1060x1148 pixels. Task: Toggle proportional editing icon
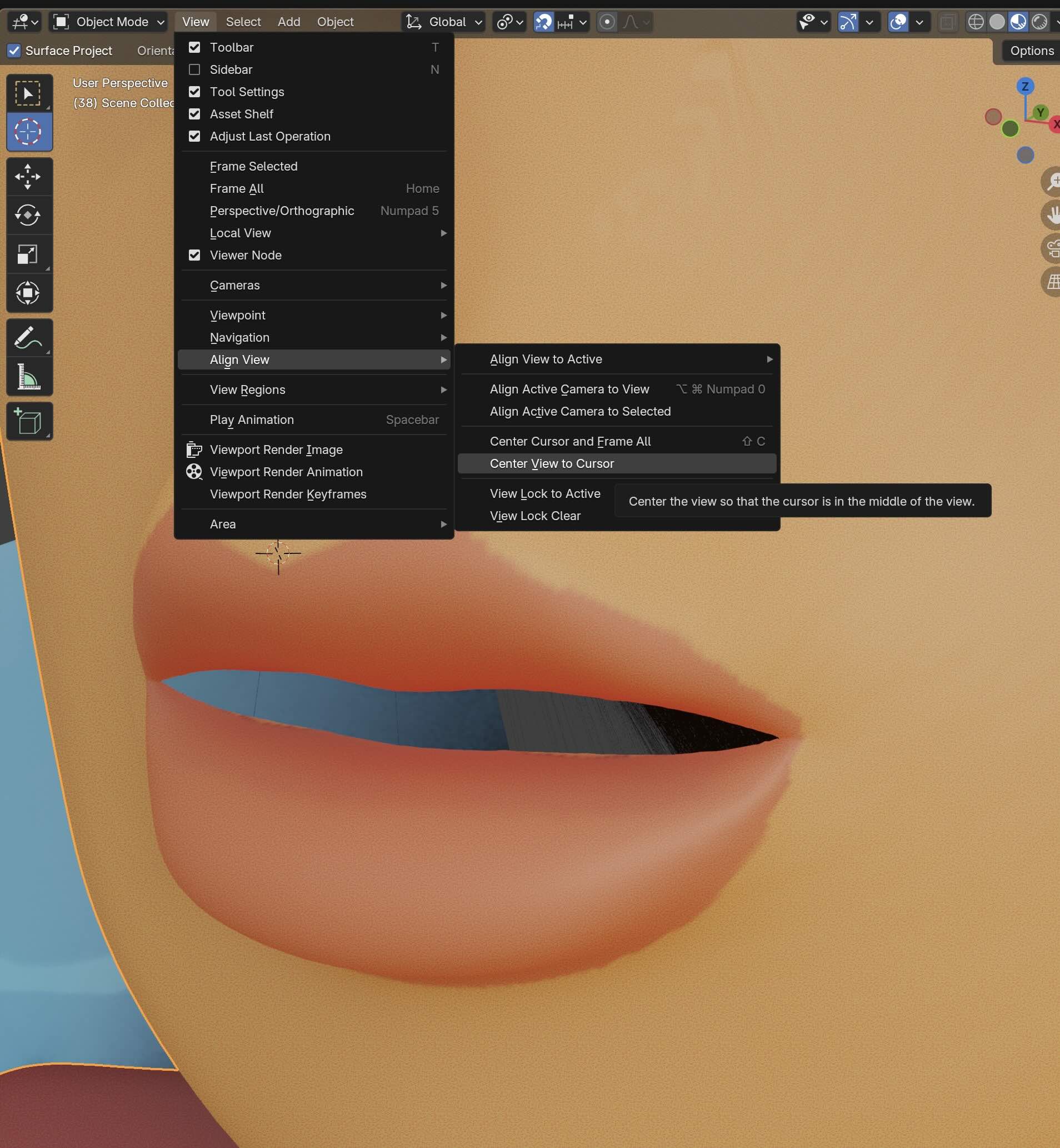[x=607, y=22]
